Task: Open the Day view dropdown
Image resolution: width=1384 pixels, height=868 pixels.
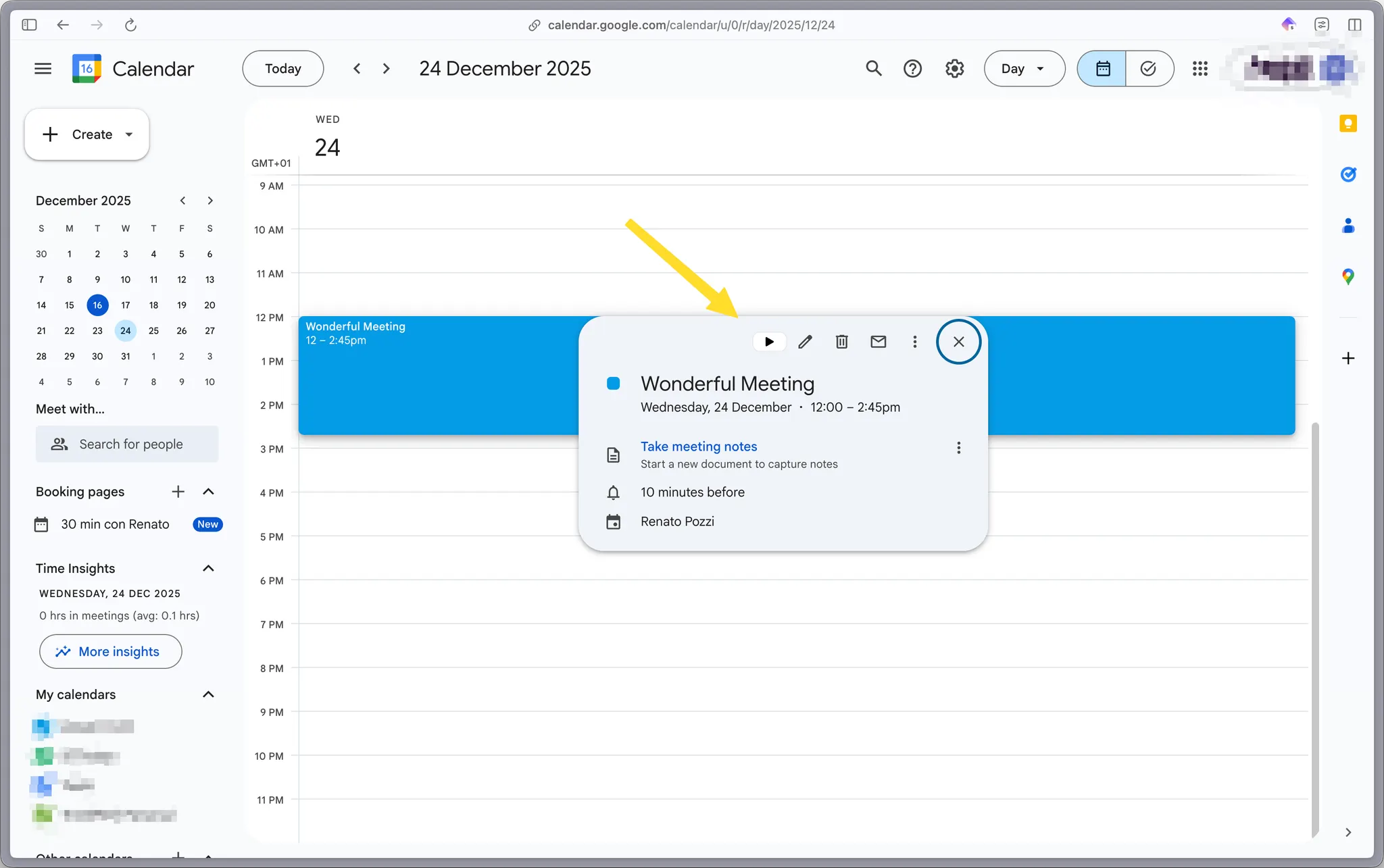Action: tap(1023, 68)
